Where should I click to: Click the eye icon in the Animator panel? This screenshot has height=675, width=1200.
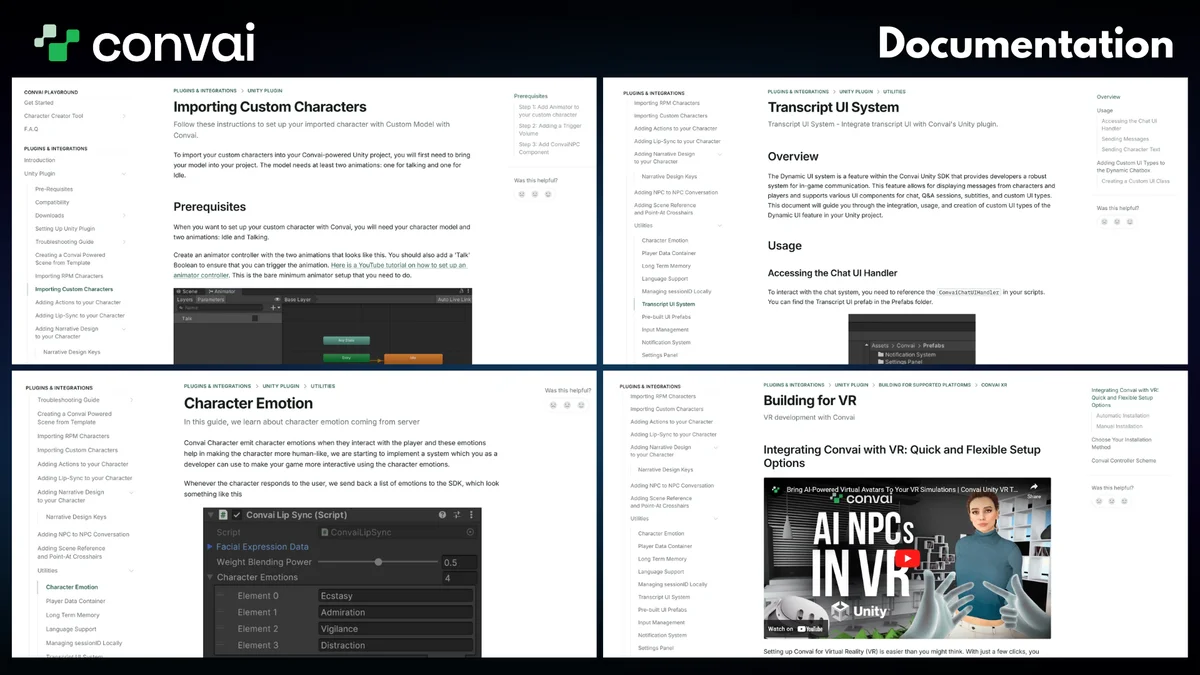(279, 299)
